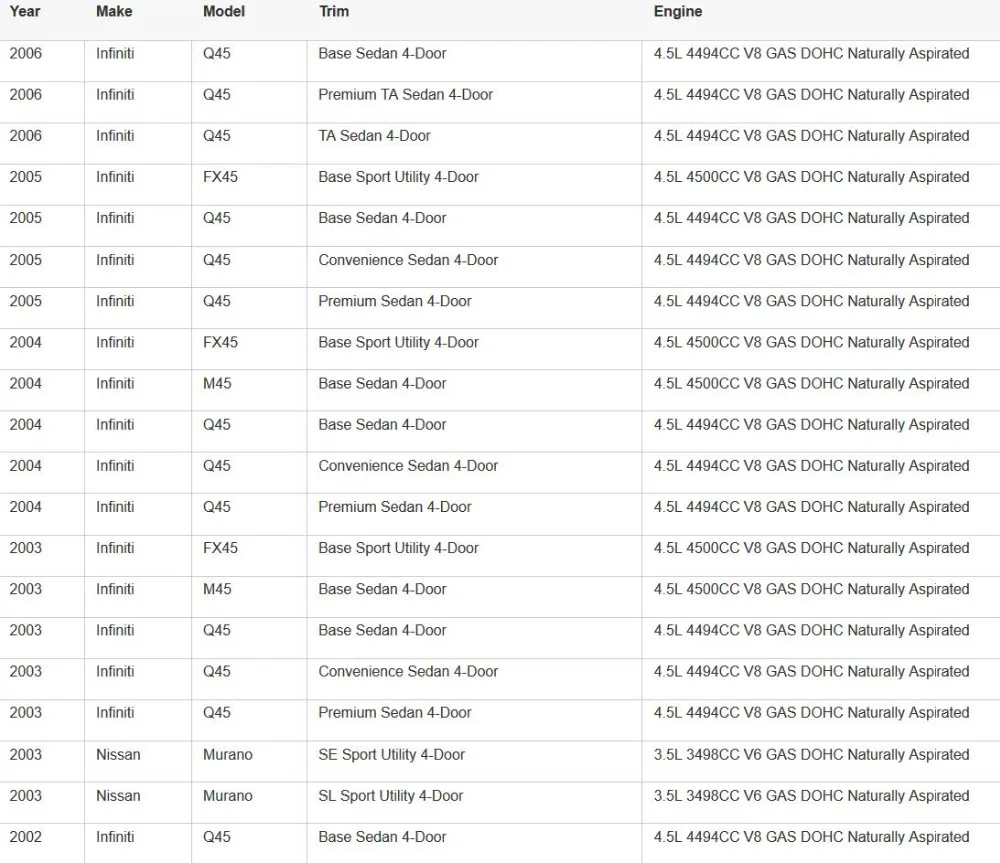Click the Make column header
The width and height of the screenshot is (1000, 863).
pos(114,11)
